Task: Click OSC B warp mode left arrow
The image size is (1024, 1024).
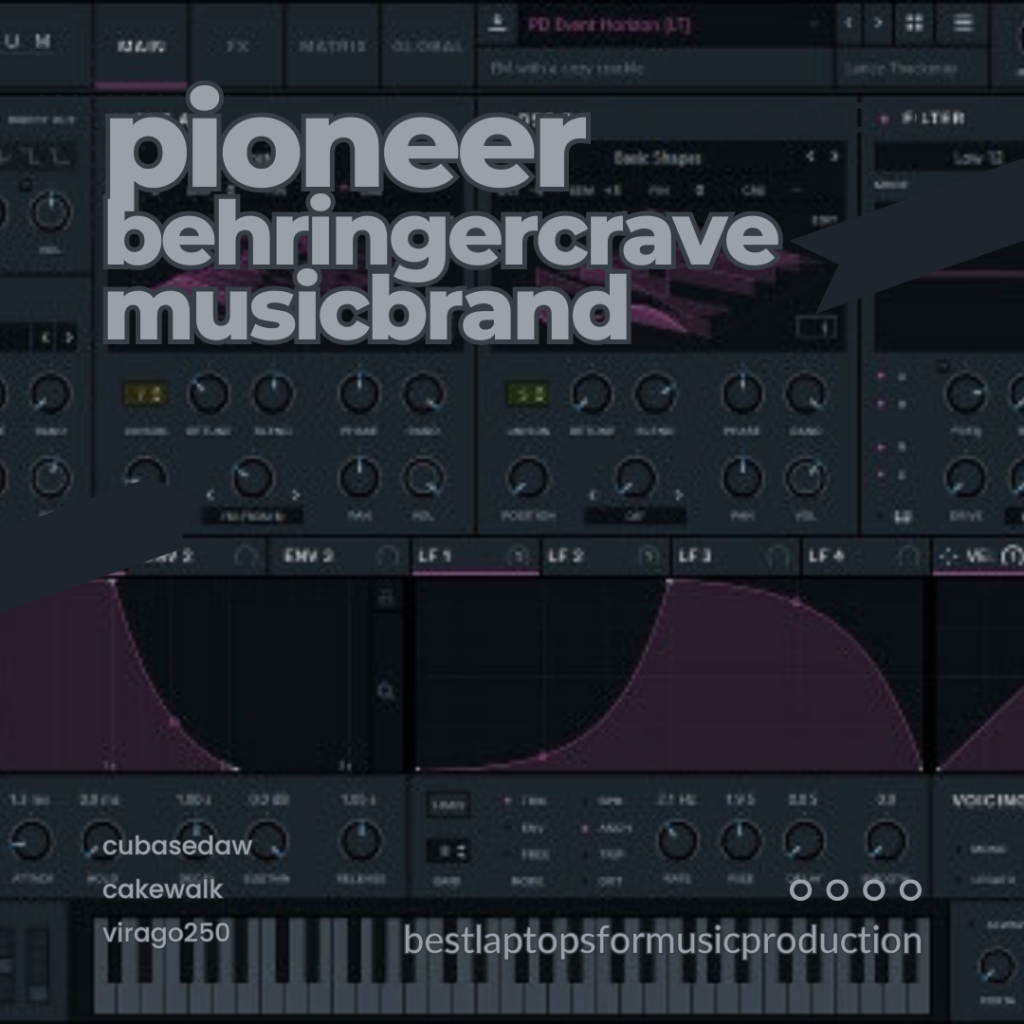Action: (593, 495)
